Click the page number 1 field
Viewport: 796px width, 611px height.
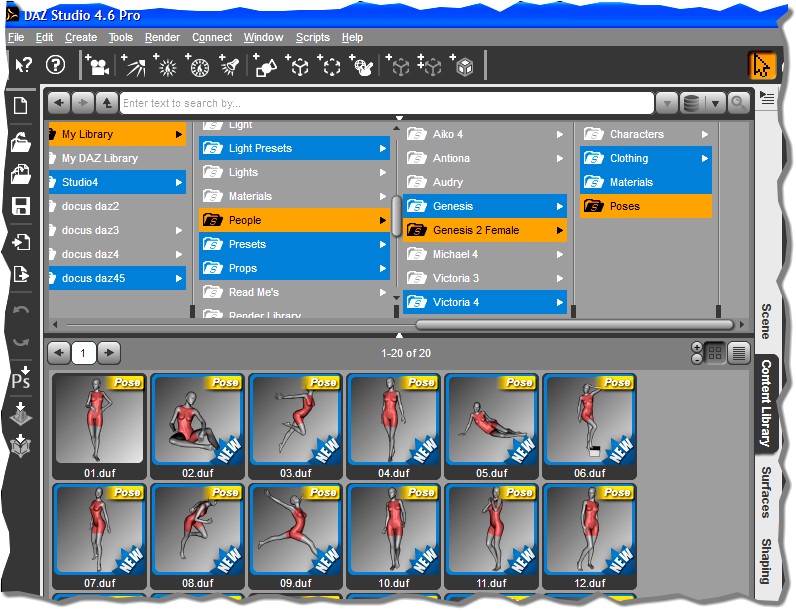point(84,353)
